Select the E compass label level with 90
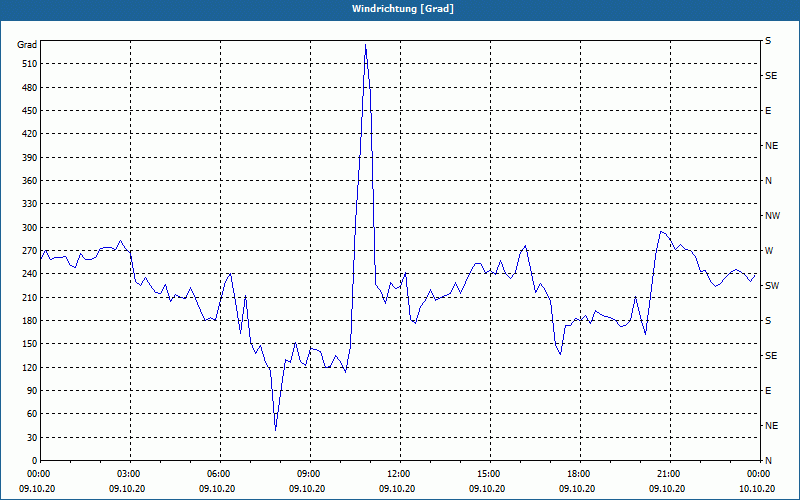This screenshot has height=500, width=800. tap(768, 391)
